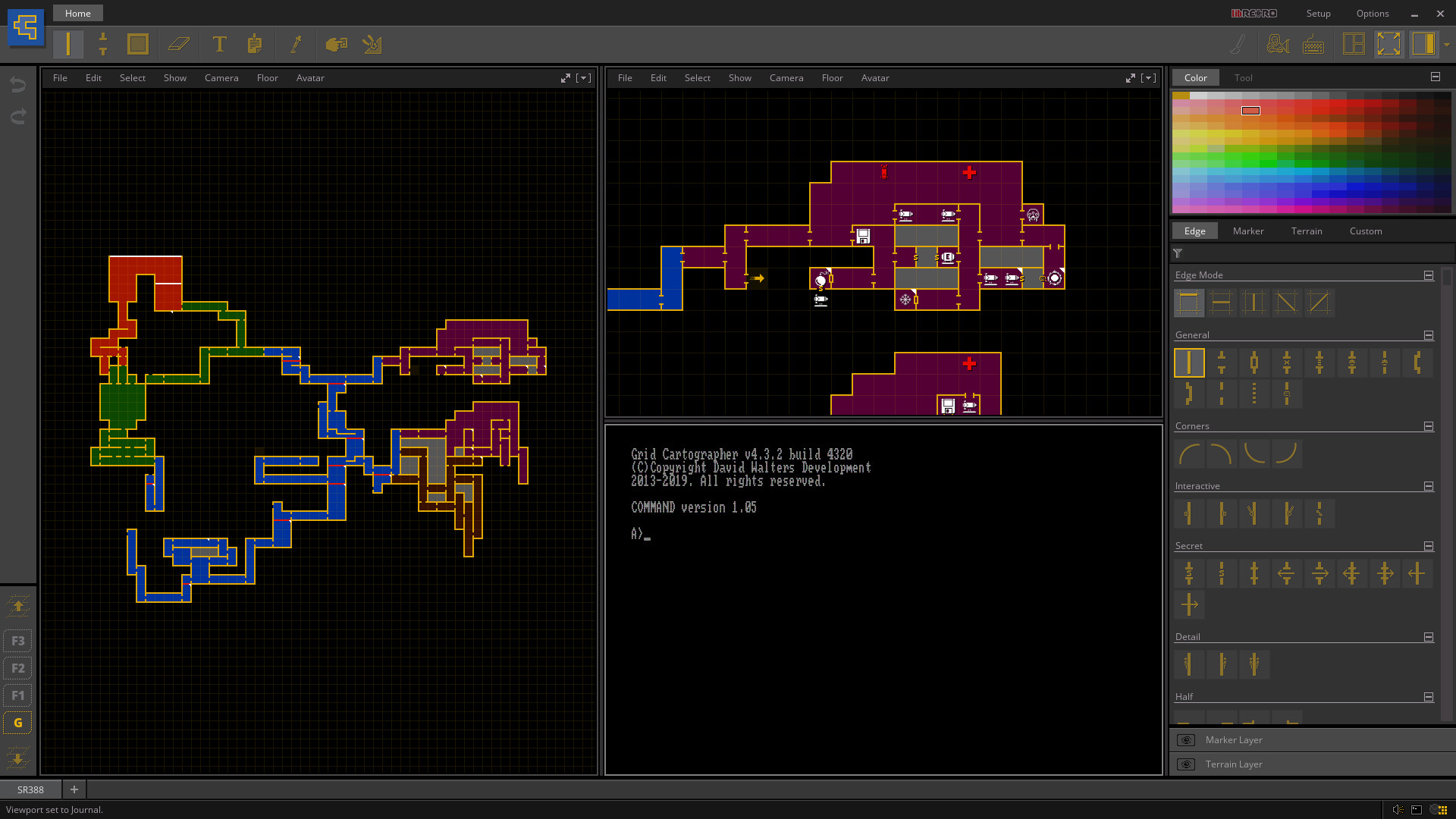Image resolution: width=1456 pixels, height=819 pixels.
Task: Select the split window layout icon
Action: tap(1353, 44)
